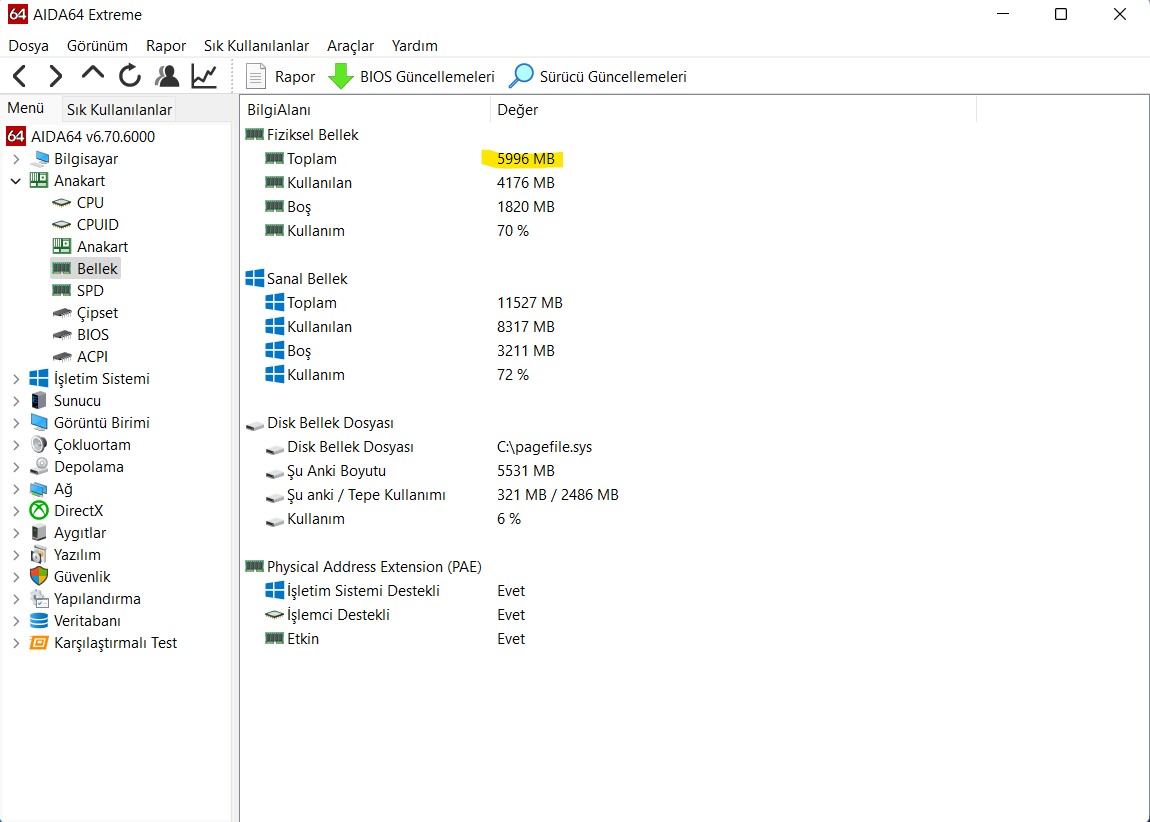Select Çipset in the tree
Viewport: 1150px width, 822px height.
(97, 313)
